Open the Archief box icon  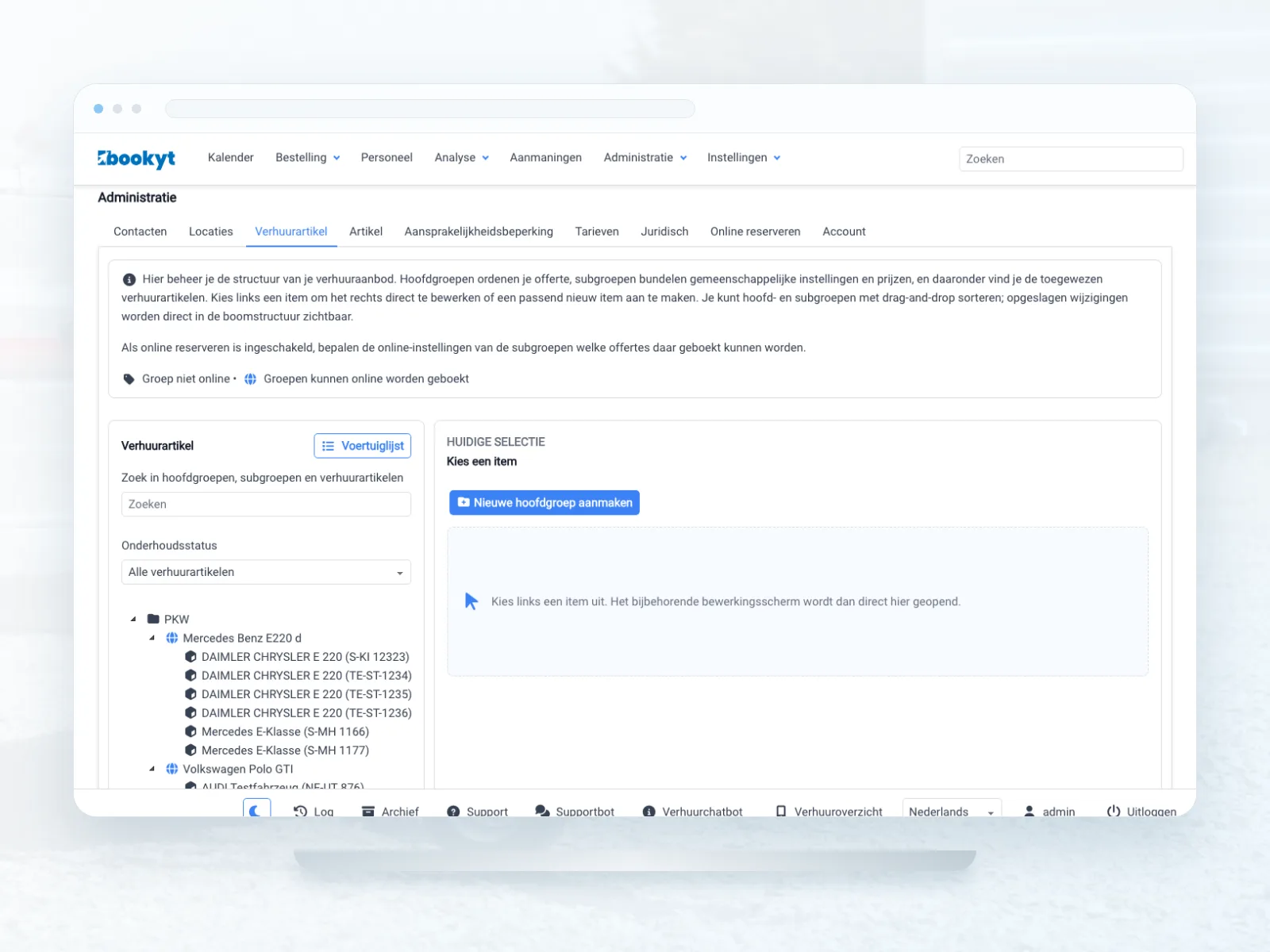368,812
